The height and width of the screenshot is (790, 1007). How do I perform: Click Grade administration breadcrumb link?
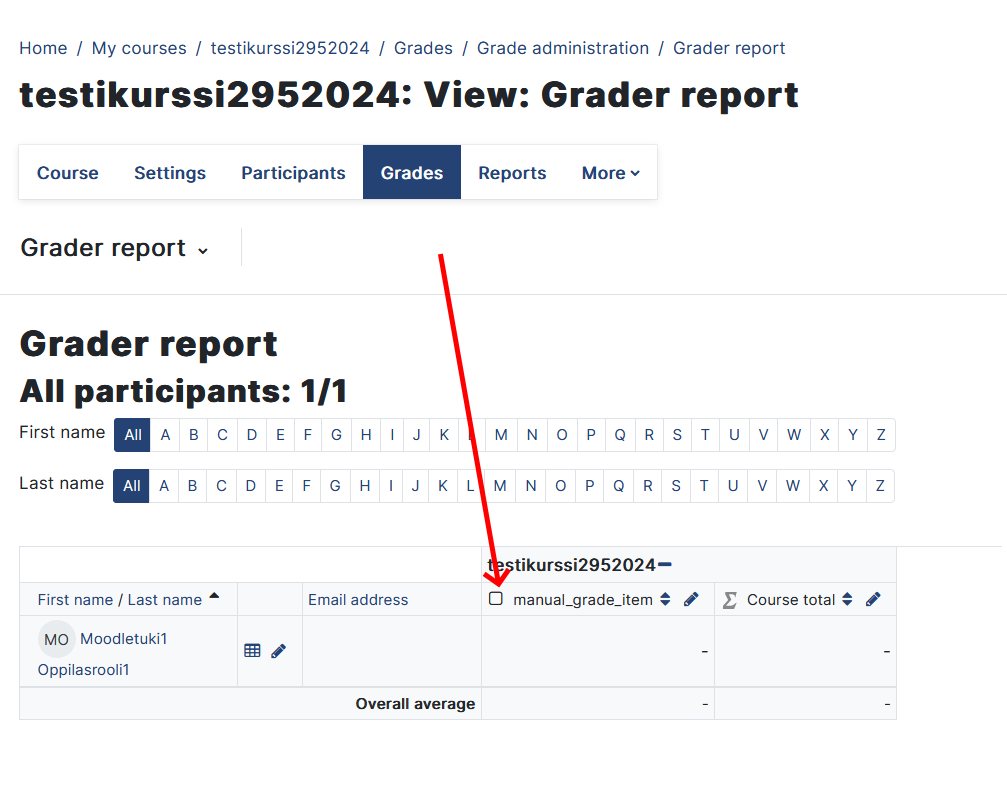pos(563,48)
